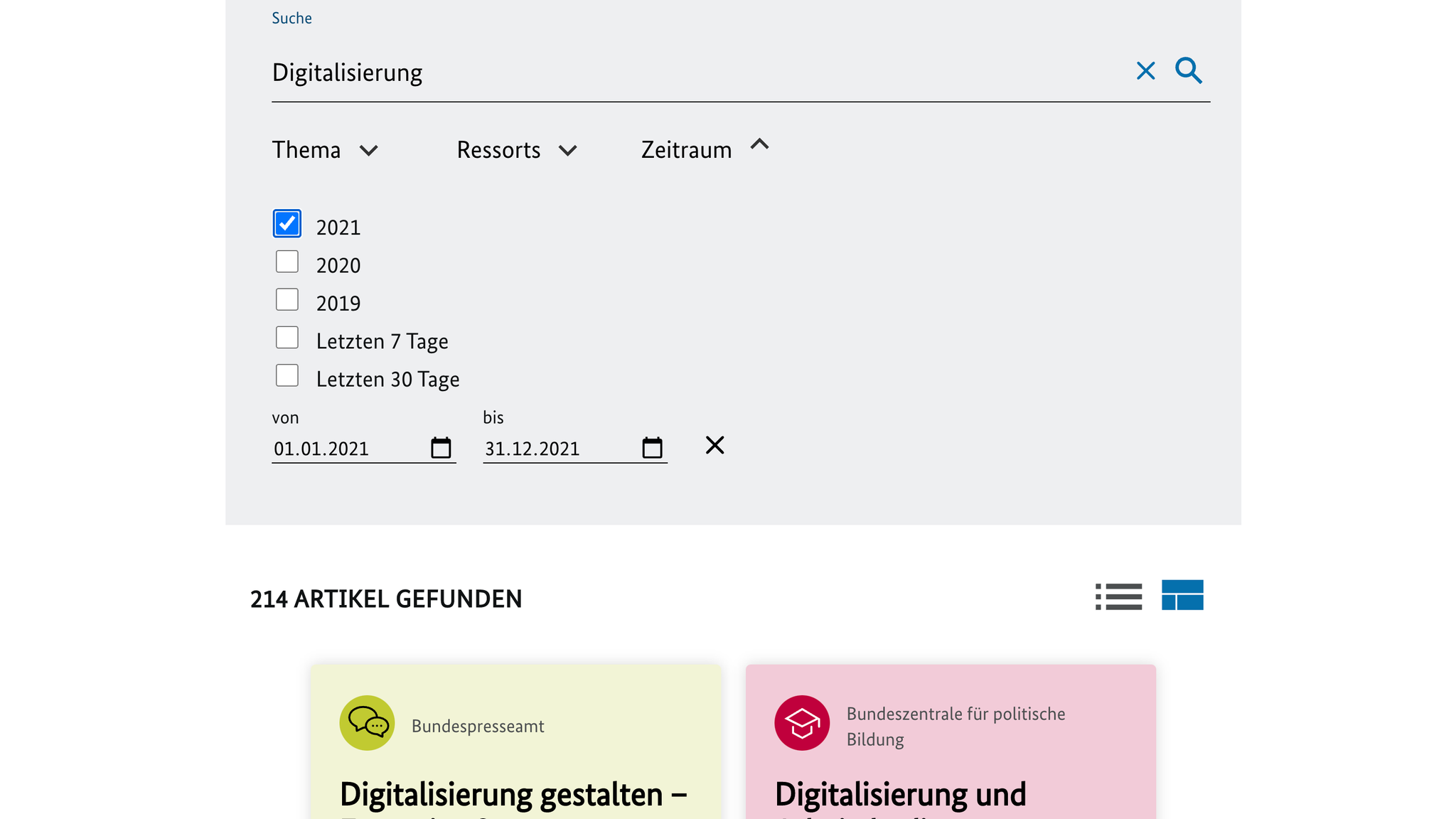Select the '2019' year label
This screenshot has height=819, width=1456.
[x=338, y=304]
